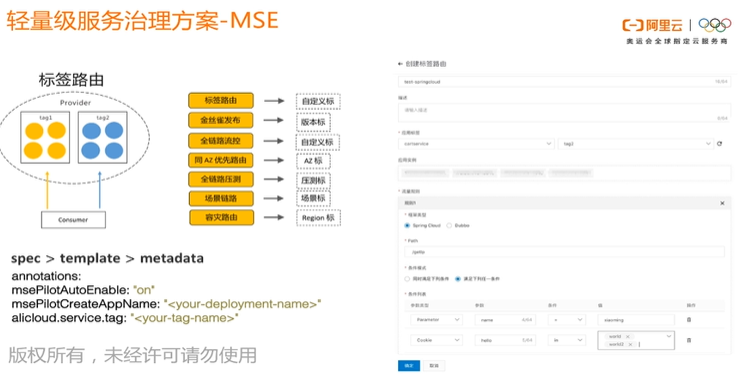
Task: Open the cartservice application dropdown
Action: point(476,143)
